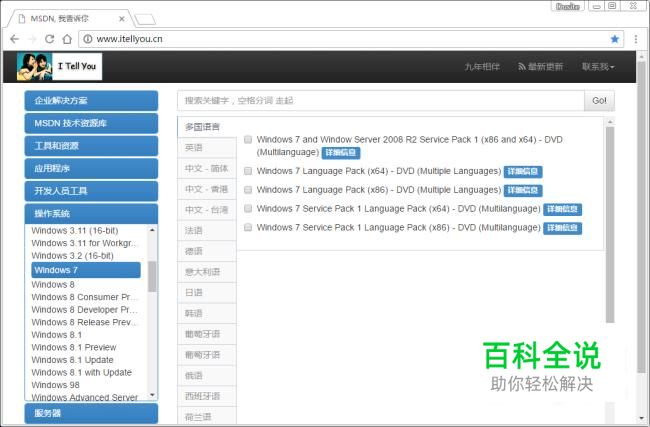
Task: Select the 韩语 language tab
Action: 207,313
